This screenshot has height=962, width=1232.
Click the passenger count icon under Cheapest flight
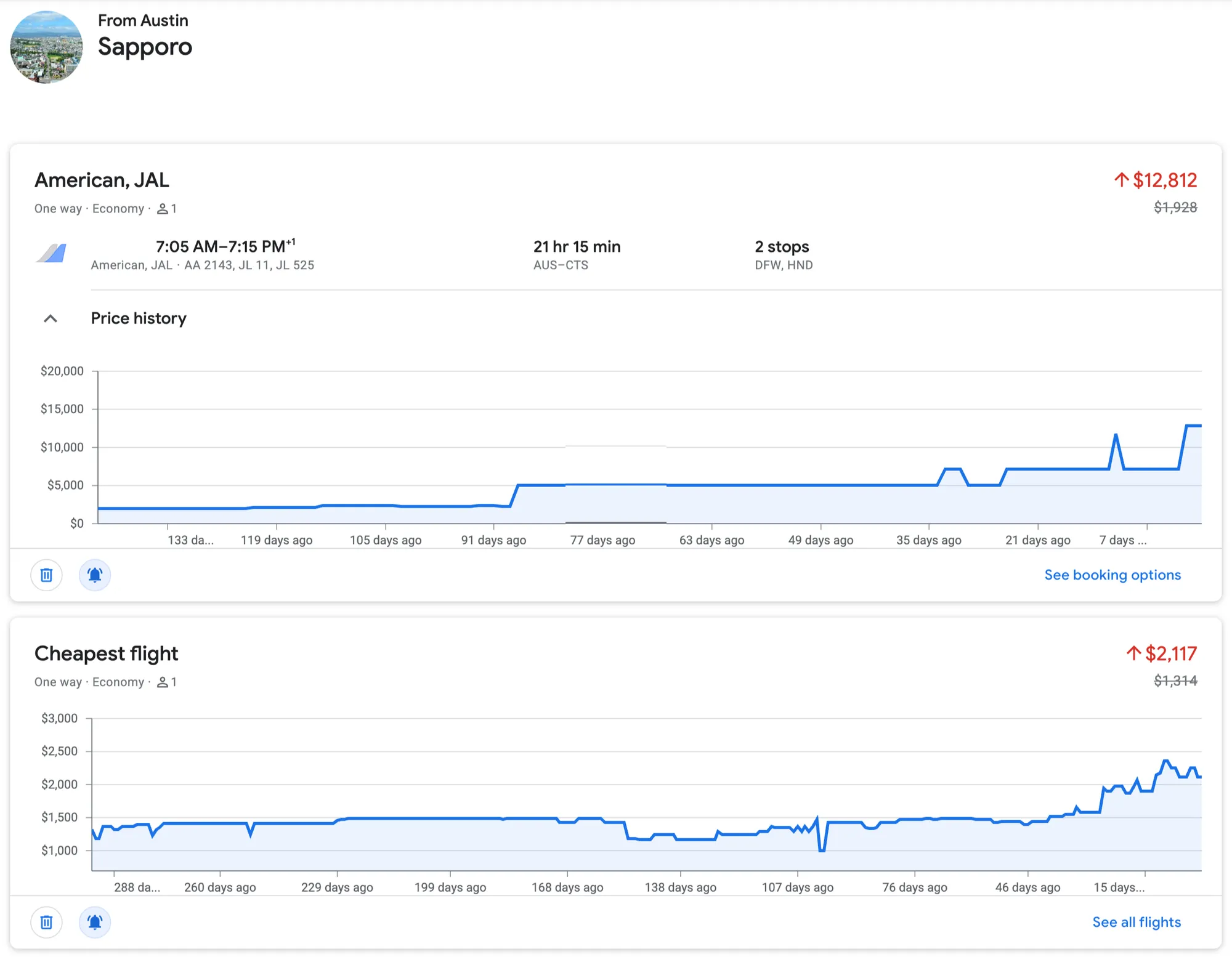pyautogui.click(x=163, y=682)
